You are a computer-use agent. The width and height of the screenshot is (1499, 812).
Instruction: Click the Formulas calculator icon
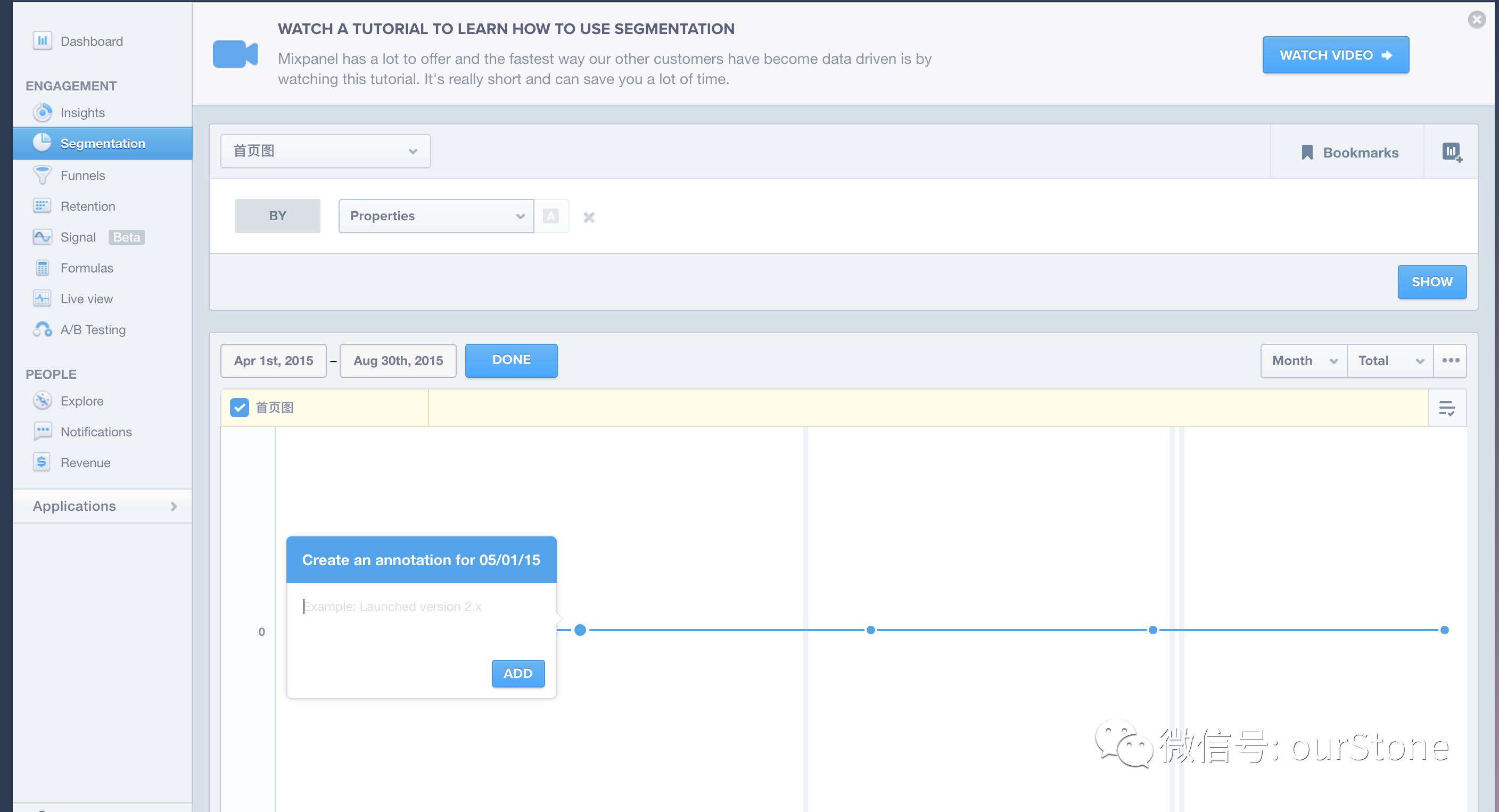[42, 268]
